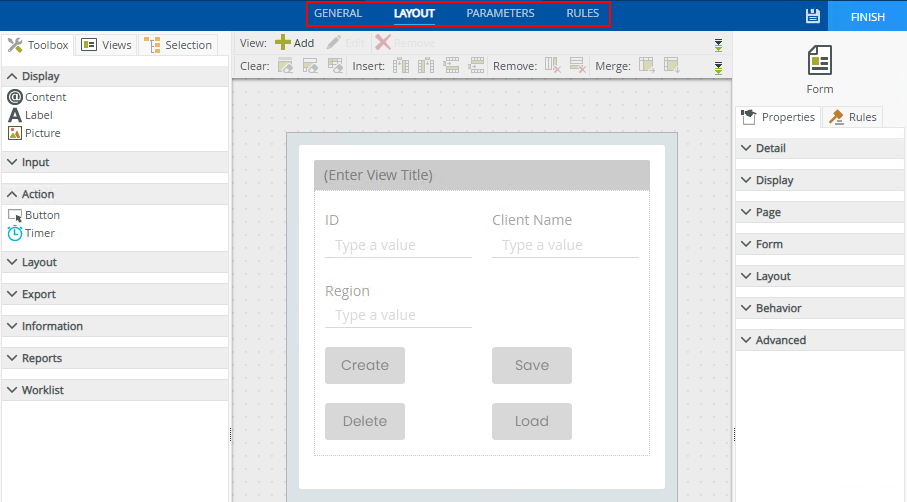Open the Views tab in left panel
Viewport: 907px width, 502px height.
[106, 45]
